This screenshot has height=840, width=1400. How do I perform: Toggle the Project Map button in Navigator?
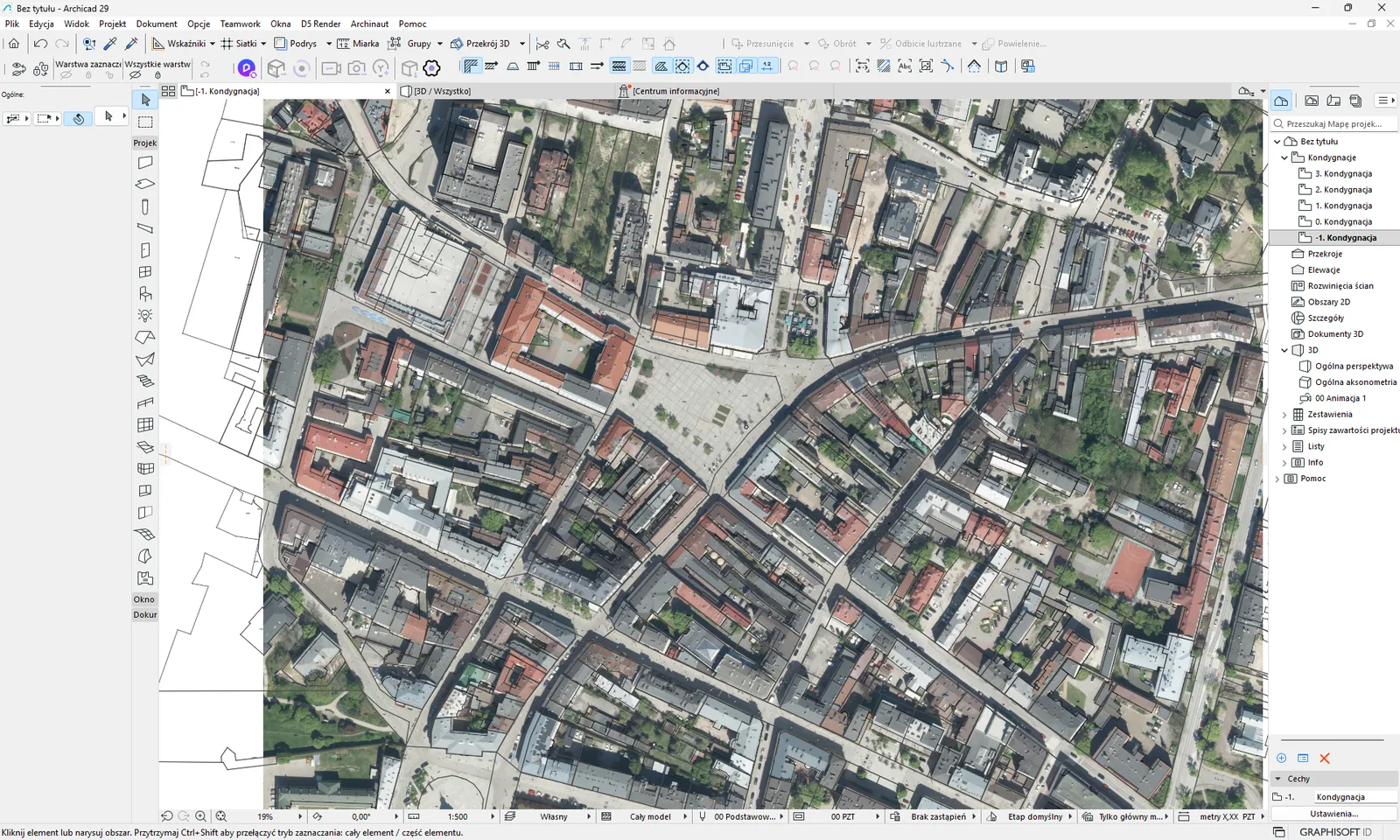pos(1281,101)
